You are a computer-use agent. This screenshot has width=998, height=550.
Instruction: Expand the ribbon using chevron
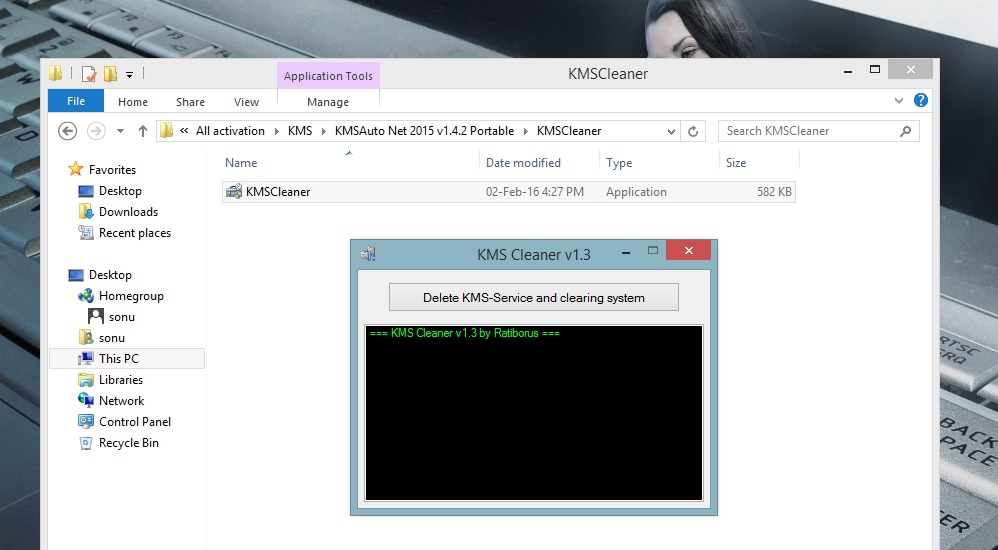coord(899,101)
